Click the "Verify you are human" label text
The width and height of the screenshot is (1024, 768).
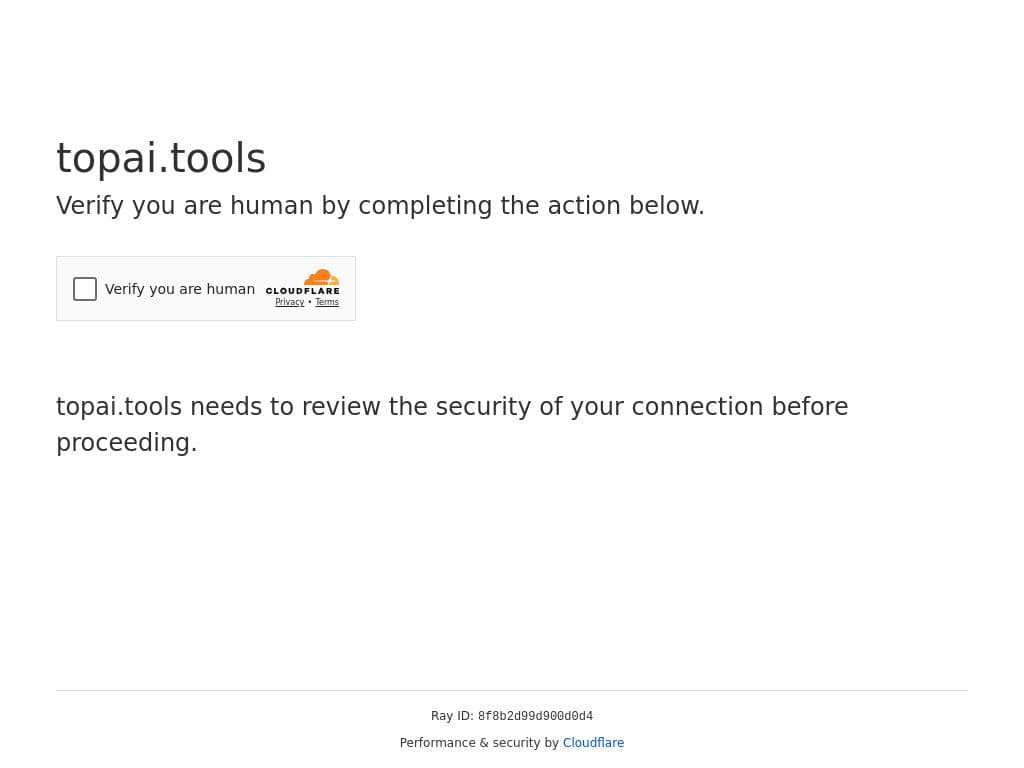[x=180, y=289]
